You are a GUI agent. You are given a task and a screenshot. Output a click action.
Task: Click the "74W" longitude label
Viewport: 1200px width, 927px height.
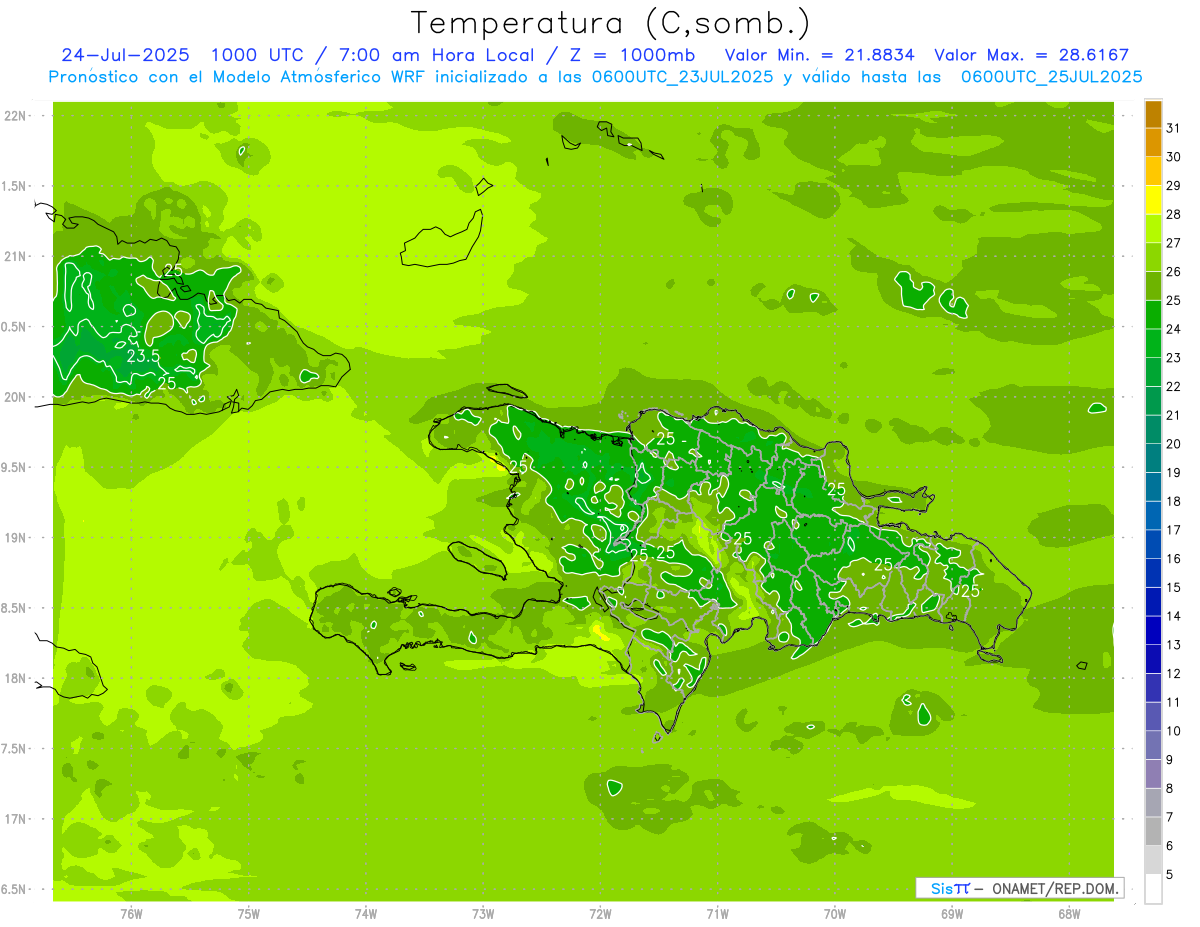366,913
